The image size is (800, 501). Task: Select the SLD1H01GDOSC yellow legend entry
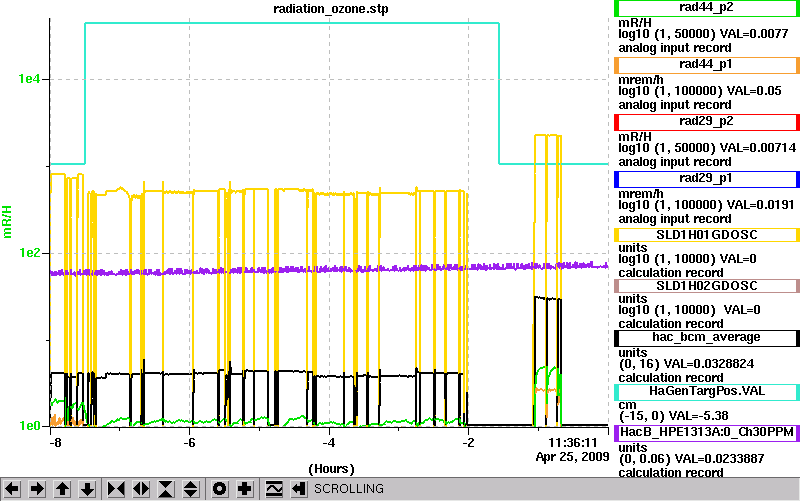[707, 235]
